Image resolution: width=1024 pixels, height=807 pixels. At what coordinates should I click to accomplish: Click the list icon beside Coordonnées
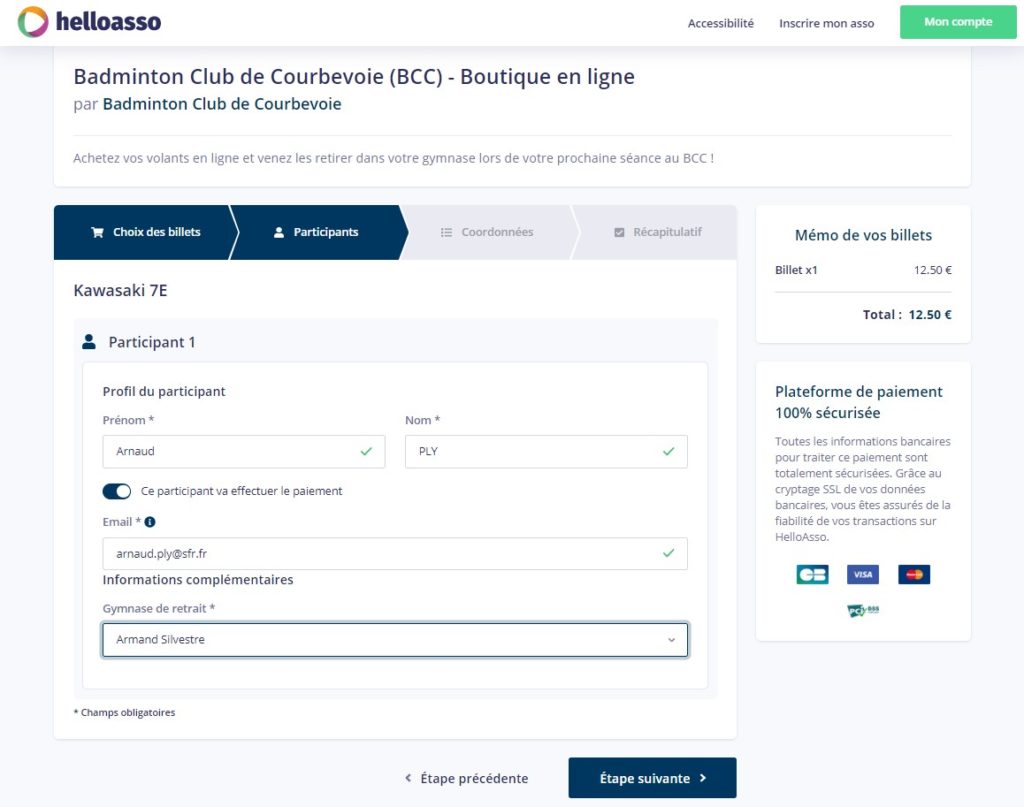click(447, 232)
